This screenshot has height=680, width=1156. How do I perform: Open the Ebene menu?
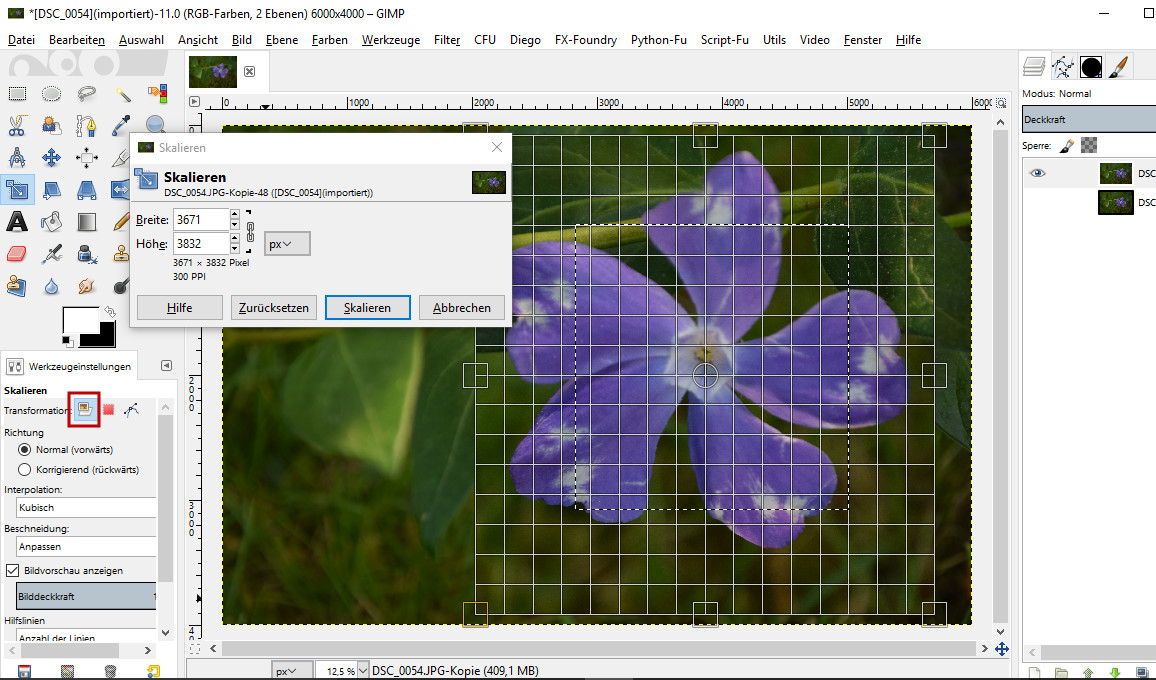pyautogui.click(x=281, y=40)
